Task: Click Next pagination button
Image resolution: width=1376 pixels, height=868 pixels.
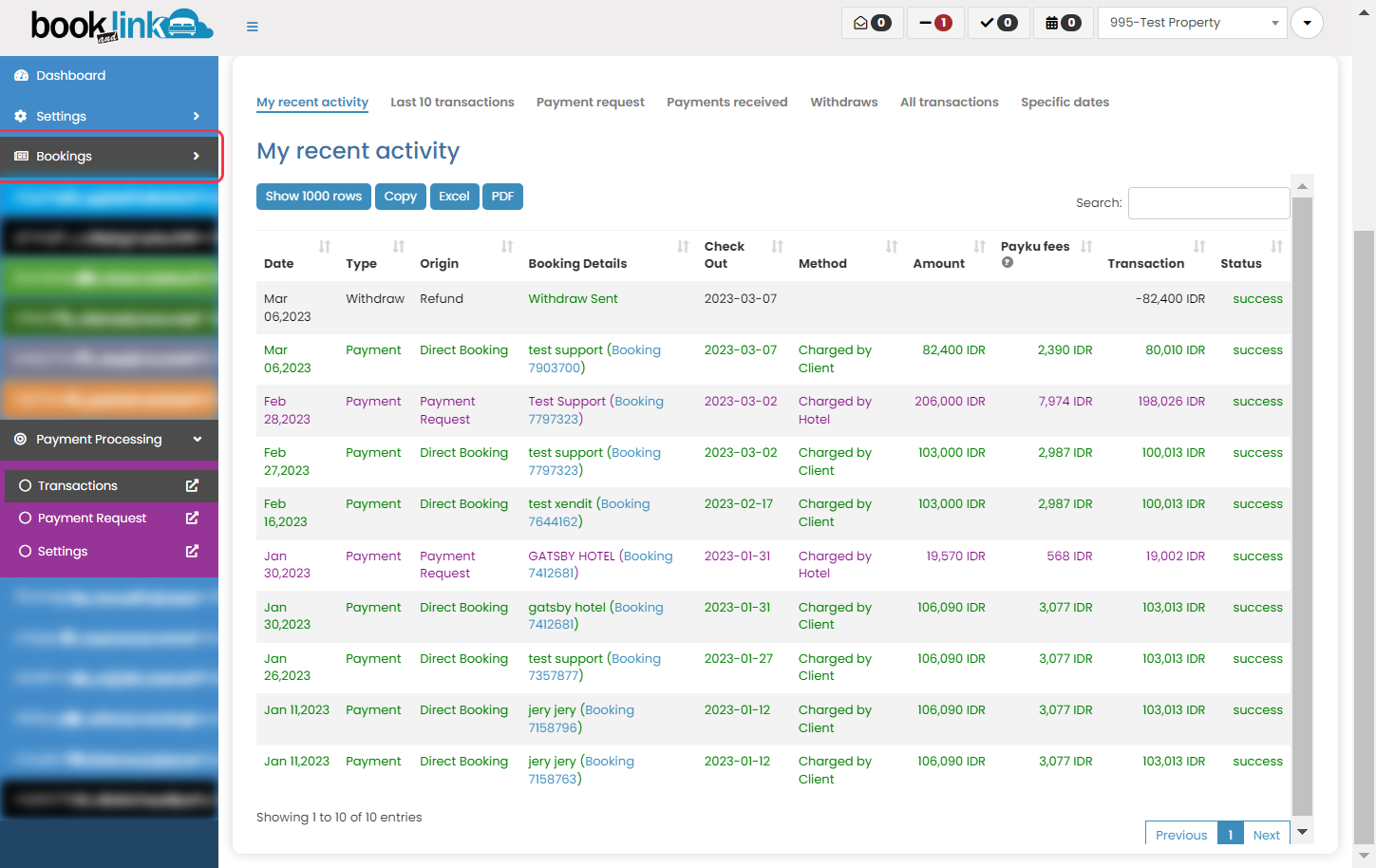Action: click(x=1267, y=835)
